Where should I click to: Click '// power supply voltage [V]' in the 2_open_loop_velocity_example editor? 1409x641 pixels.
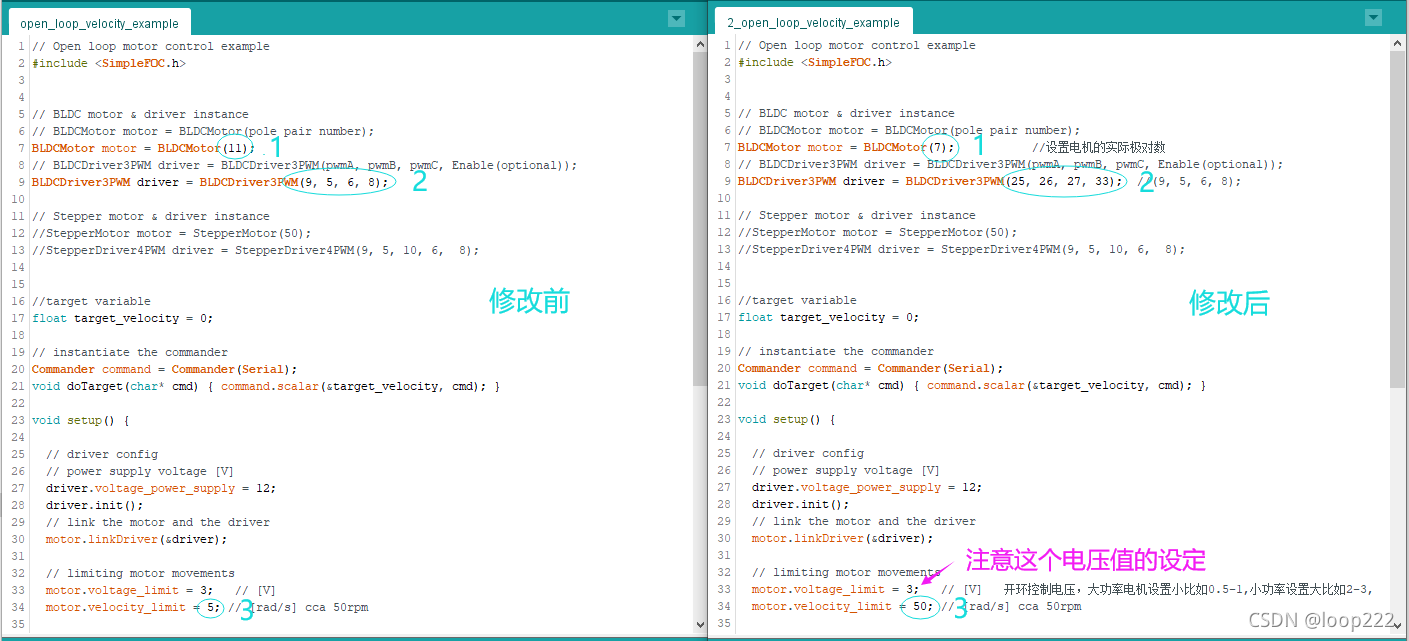846,470
